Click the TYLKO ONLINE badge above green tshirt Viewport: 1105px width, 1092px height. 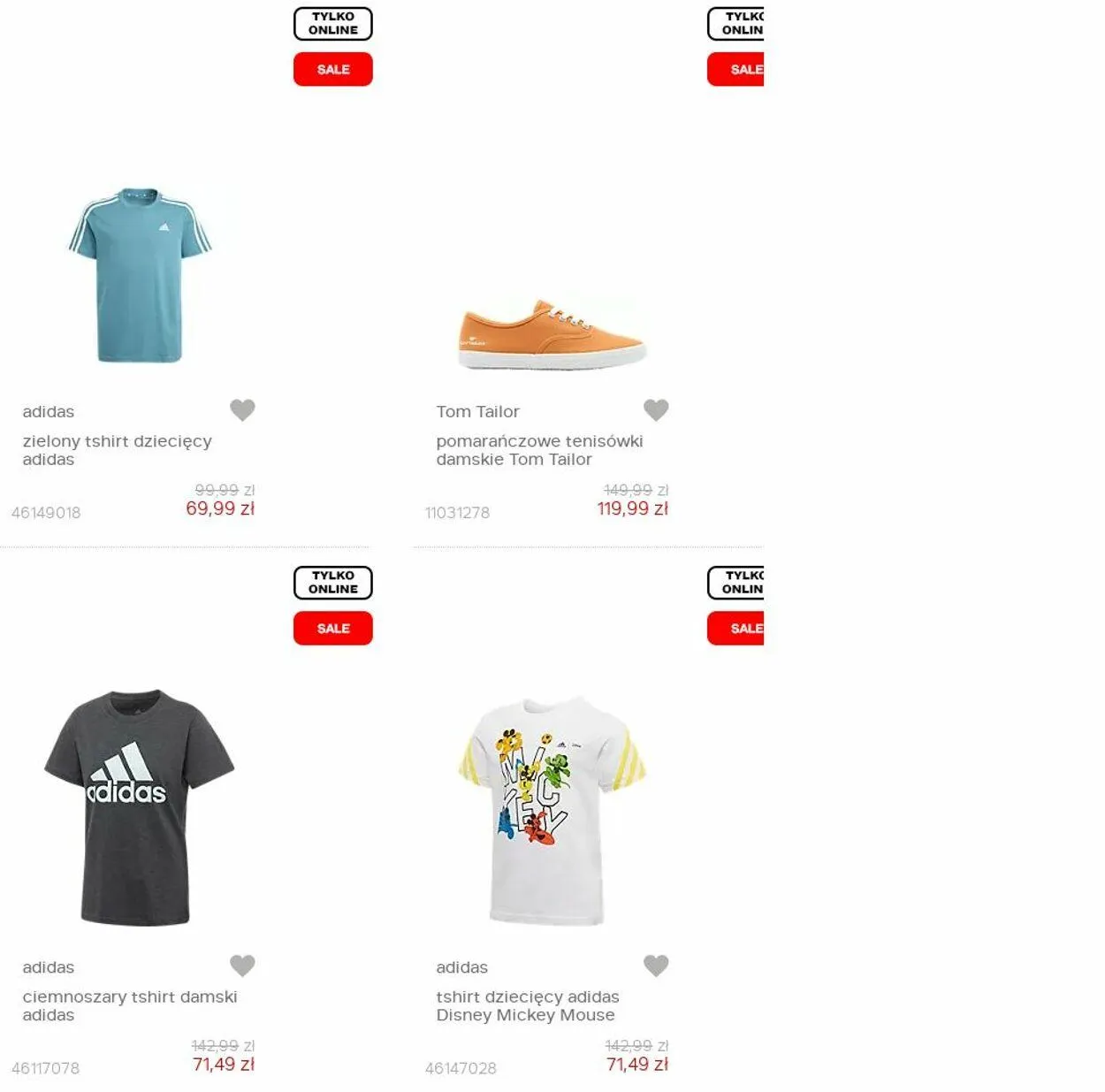(x=333, y=24)
